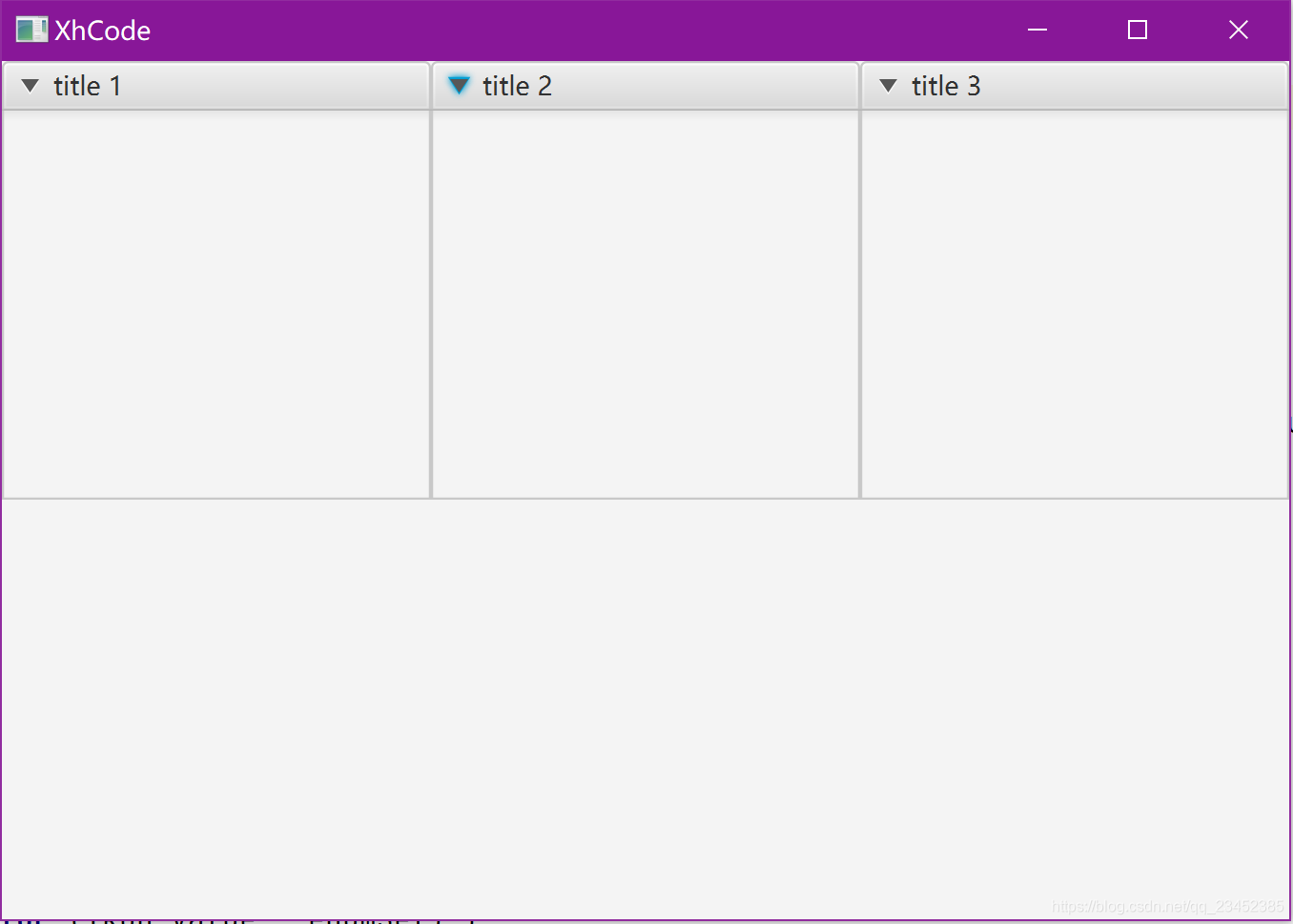This screenshot has height=924, width=1293.
Task: Click the "title 2" header text
Action: click(517, 86)
